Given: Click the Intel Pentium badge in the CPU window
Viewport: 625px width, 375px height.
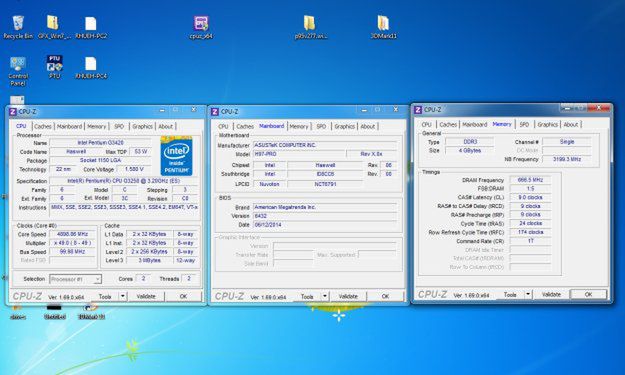Looking at the screenshot, I should 176,156.
